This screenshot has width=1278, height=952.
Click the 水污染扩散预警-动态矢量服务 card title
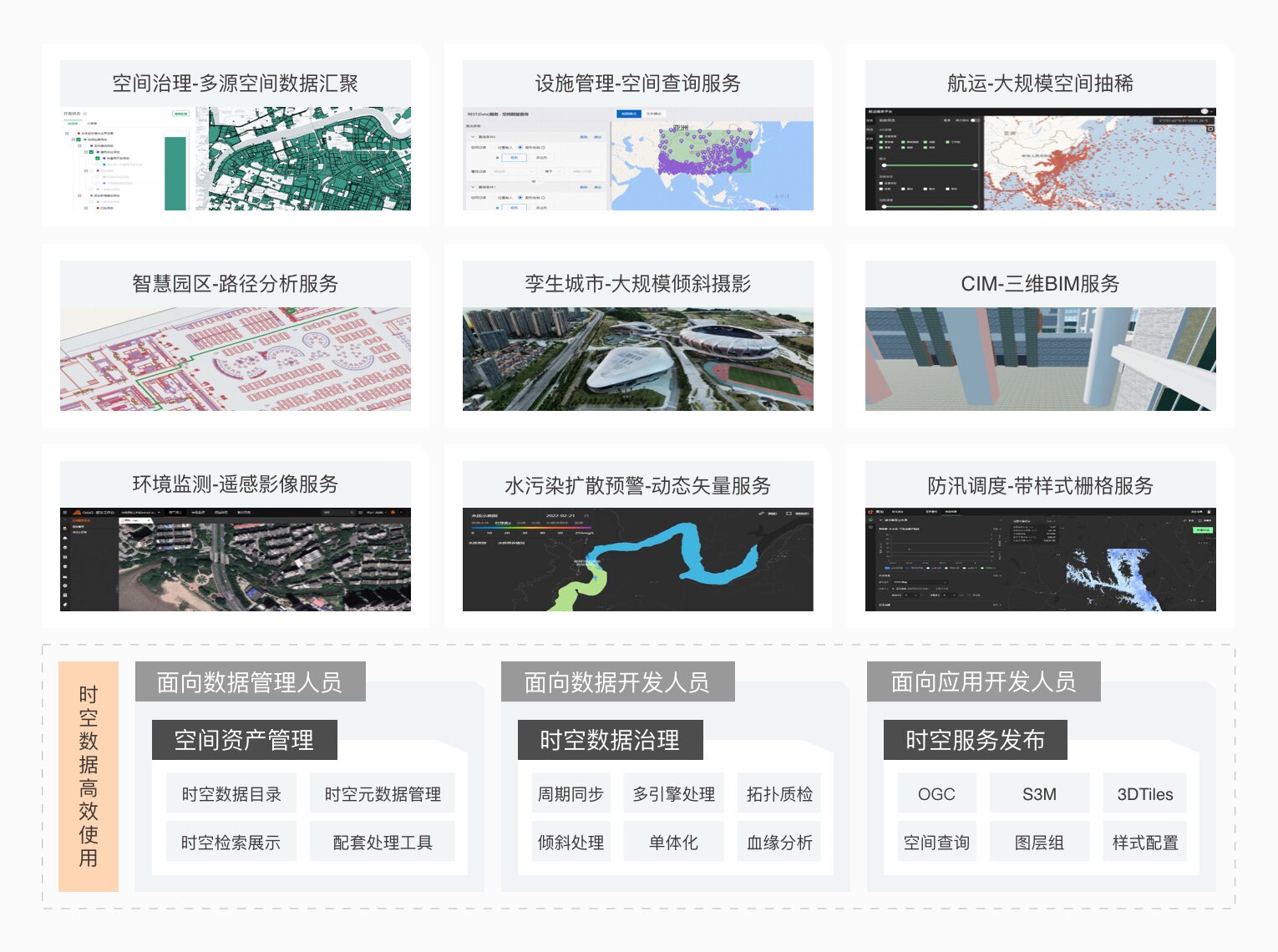coord(637,486)
